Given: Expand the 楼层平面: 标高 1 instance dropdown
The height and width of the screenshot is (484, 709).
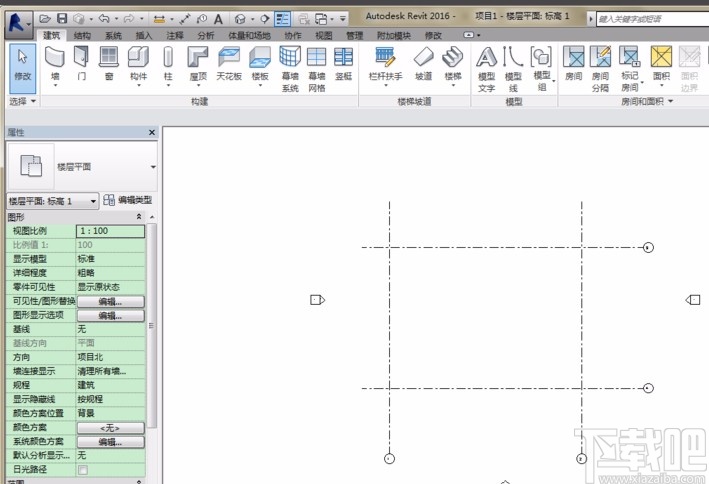Looking at the screenshot, I should tap(93, 201).
